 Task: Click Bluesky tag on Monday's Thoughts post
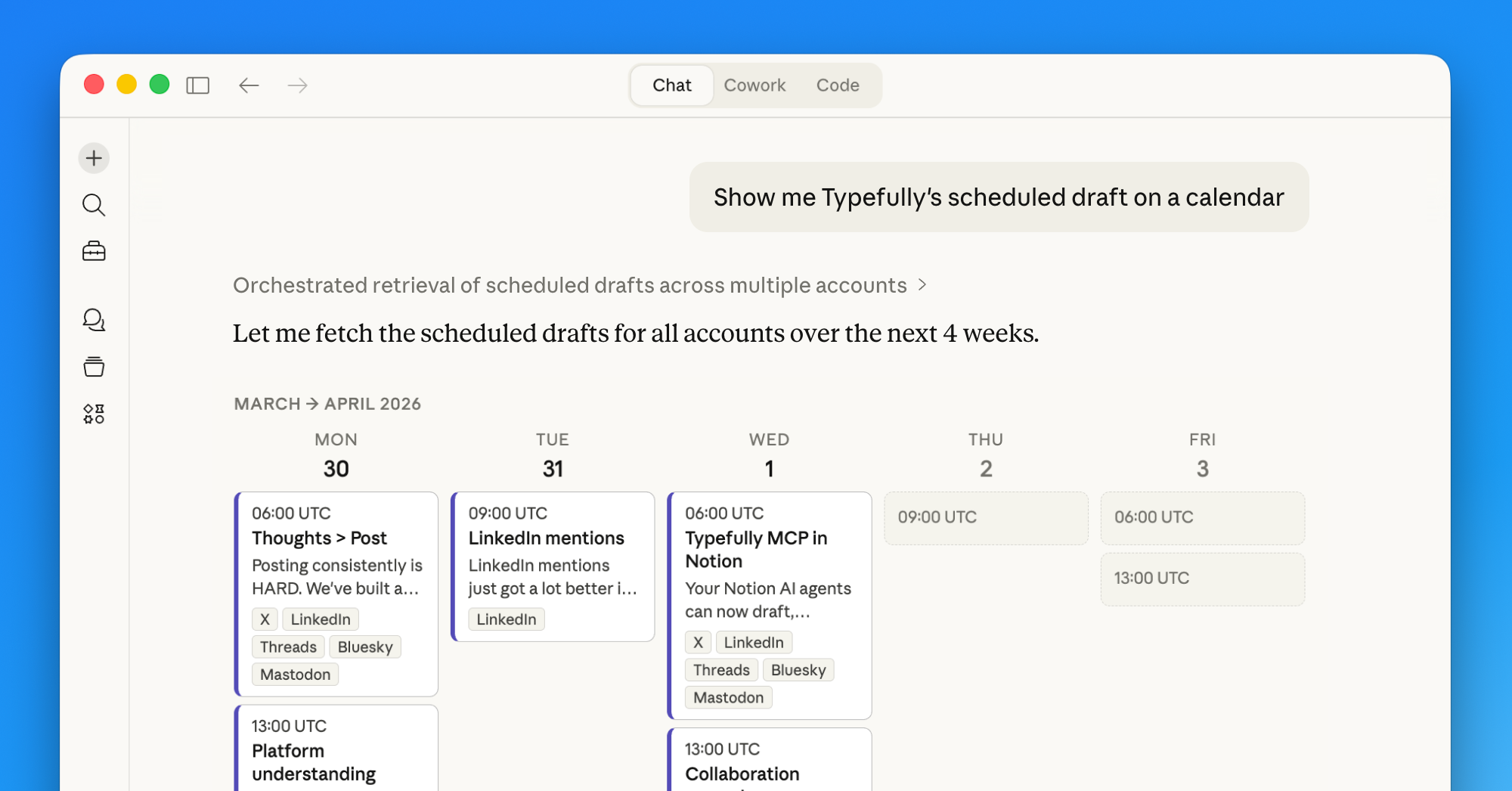(365, 647)
